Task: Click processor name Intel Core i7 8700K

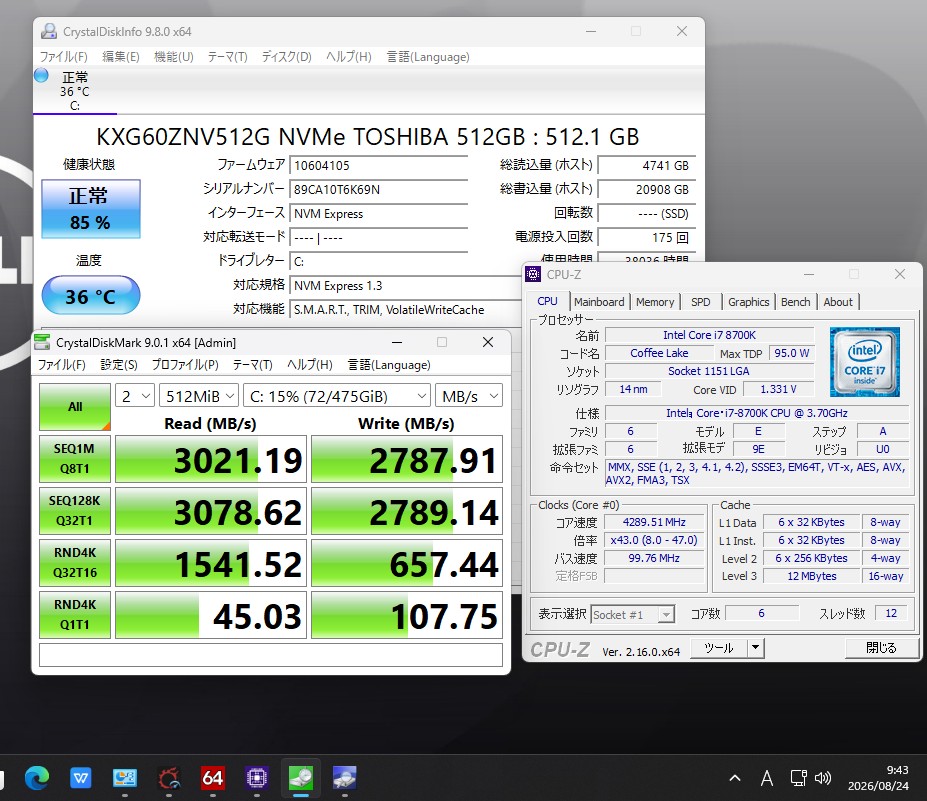Action: point(709,335)
